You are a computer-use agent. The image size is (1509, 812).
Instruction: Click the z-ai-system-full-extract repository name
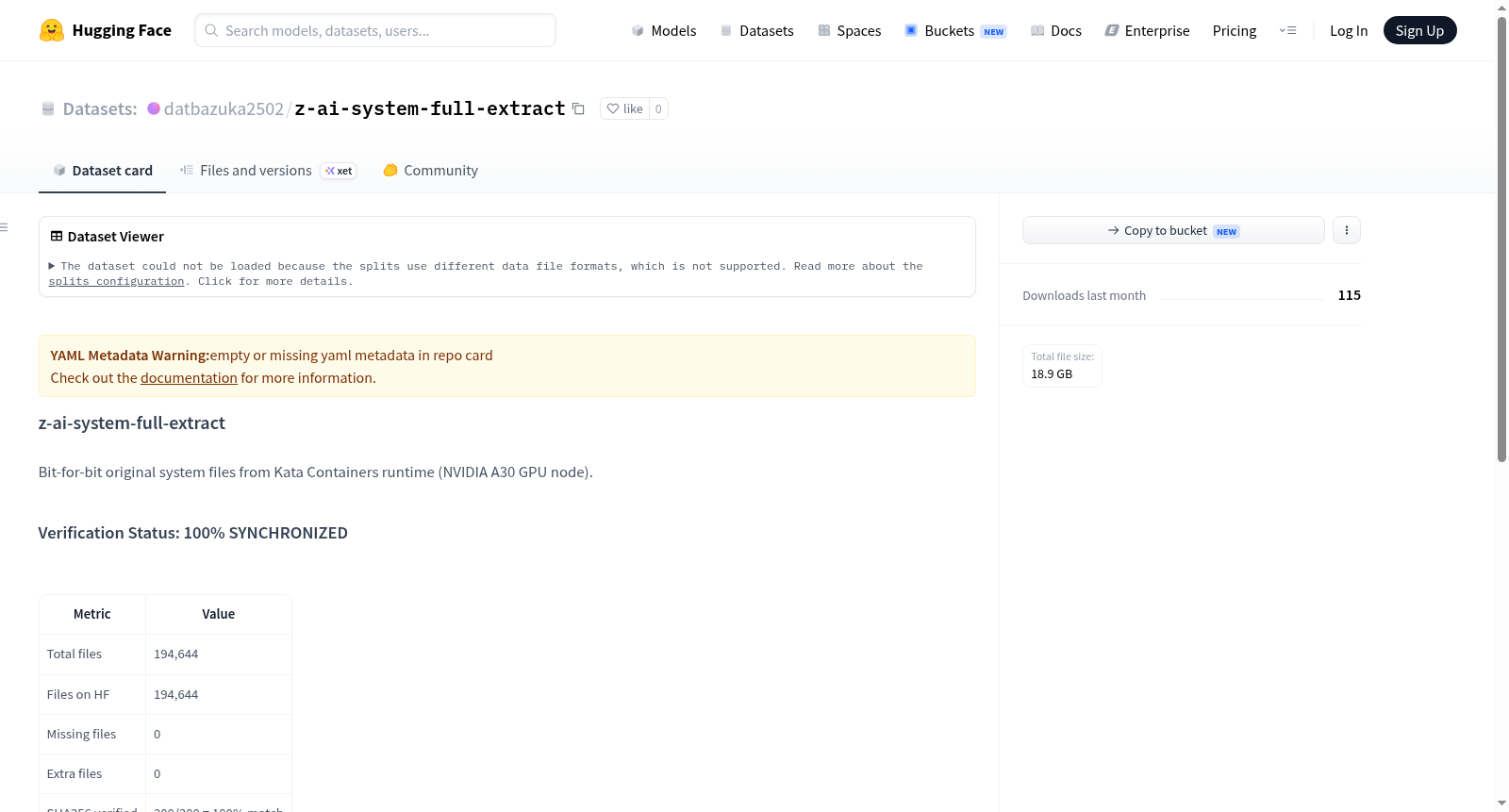pos(430,108)
